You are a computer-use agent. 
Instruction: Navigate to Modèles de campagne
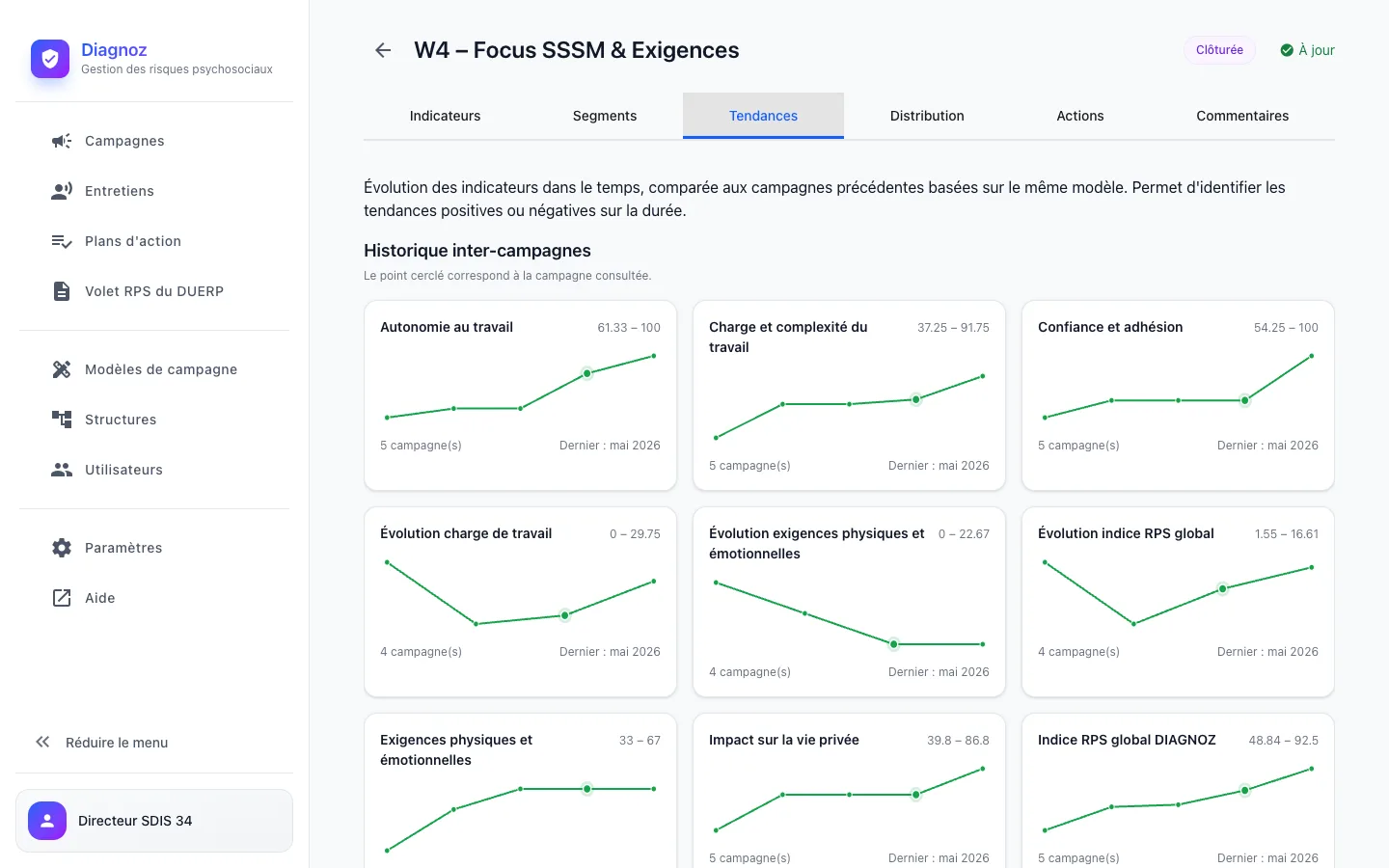[154, 369]
